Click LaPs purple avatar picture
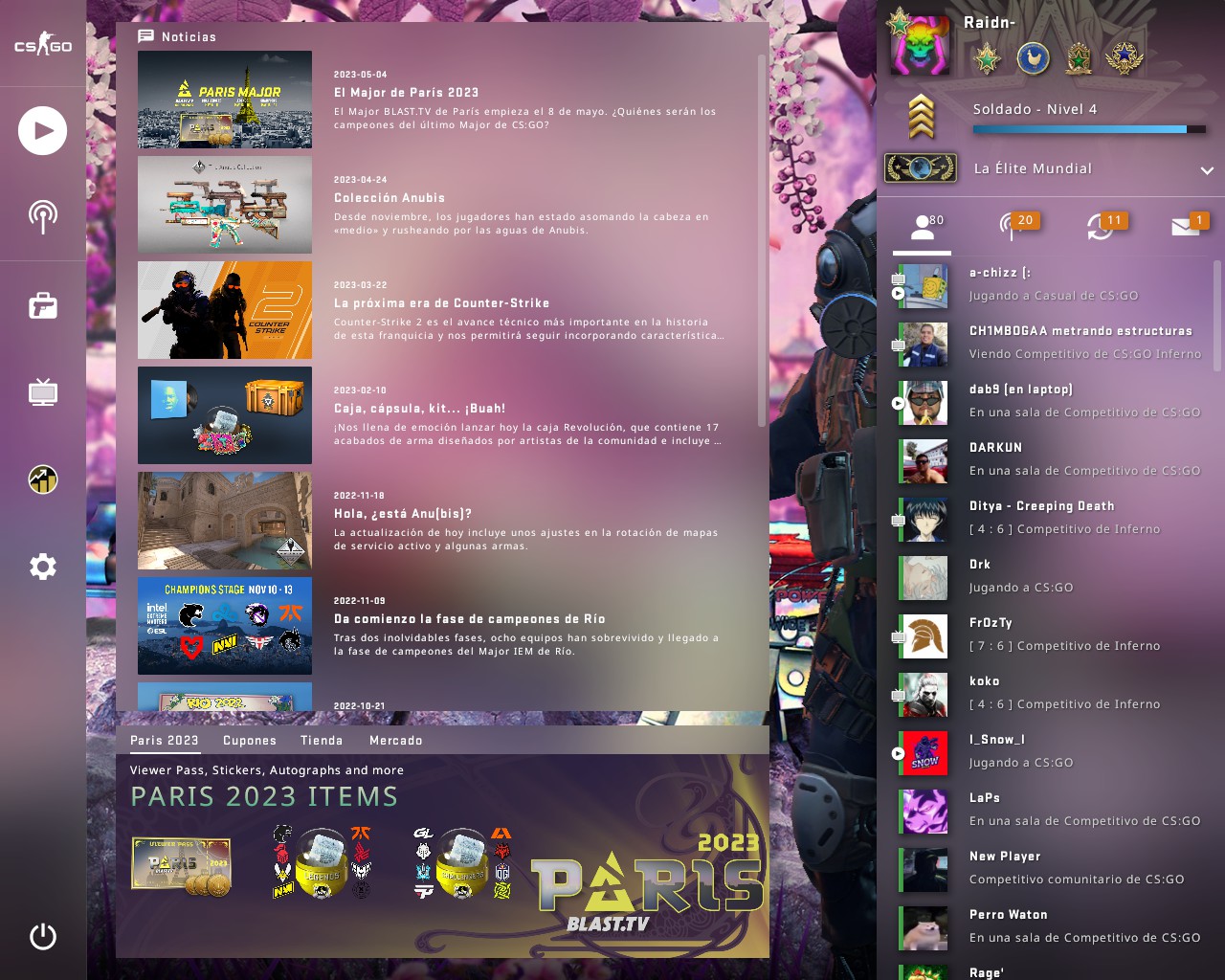This screenshot has width=1225, height=980. click(x=924, y=812)
